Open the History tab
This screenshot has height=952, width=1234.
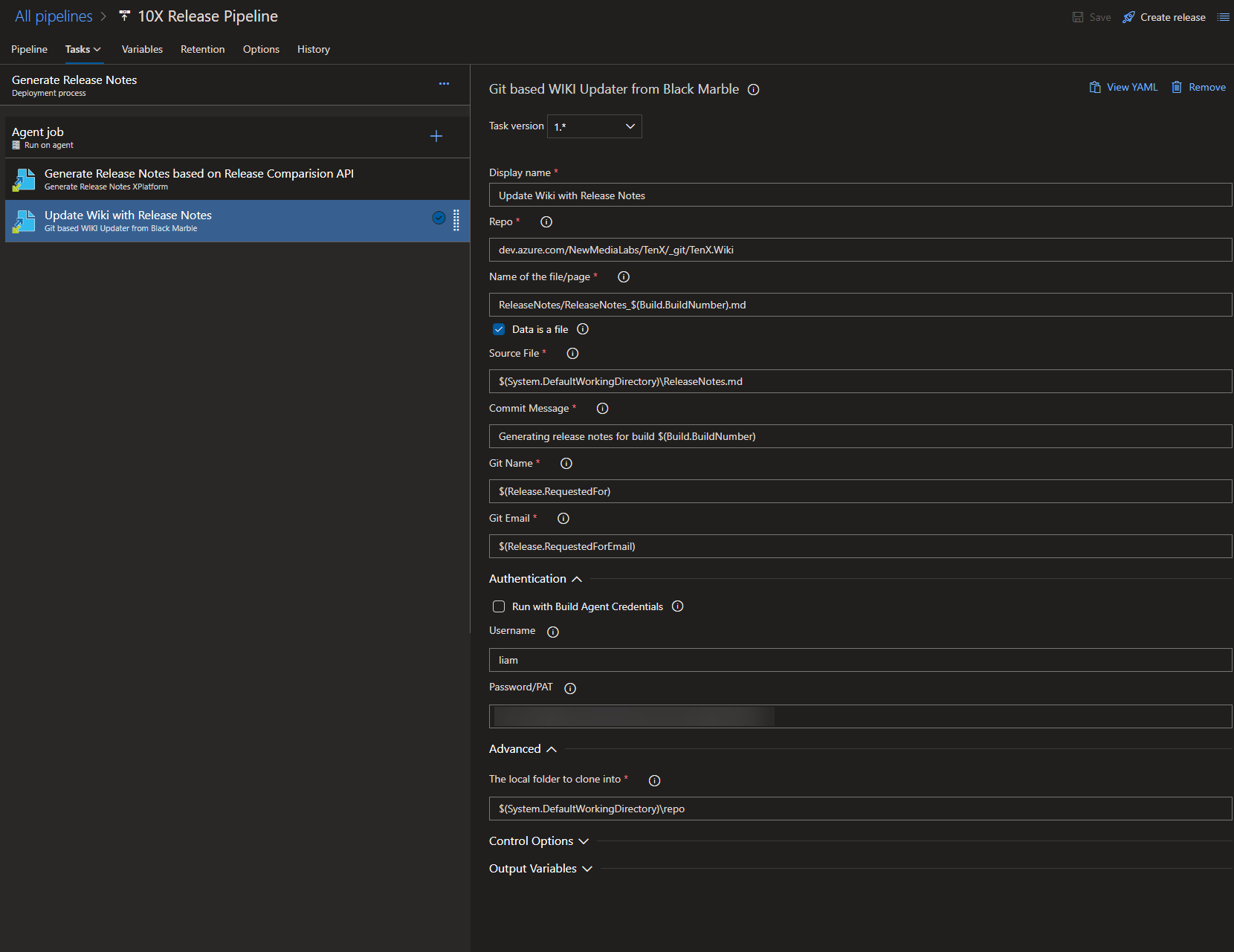click(313, 49)
